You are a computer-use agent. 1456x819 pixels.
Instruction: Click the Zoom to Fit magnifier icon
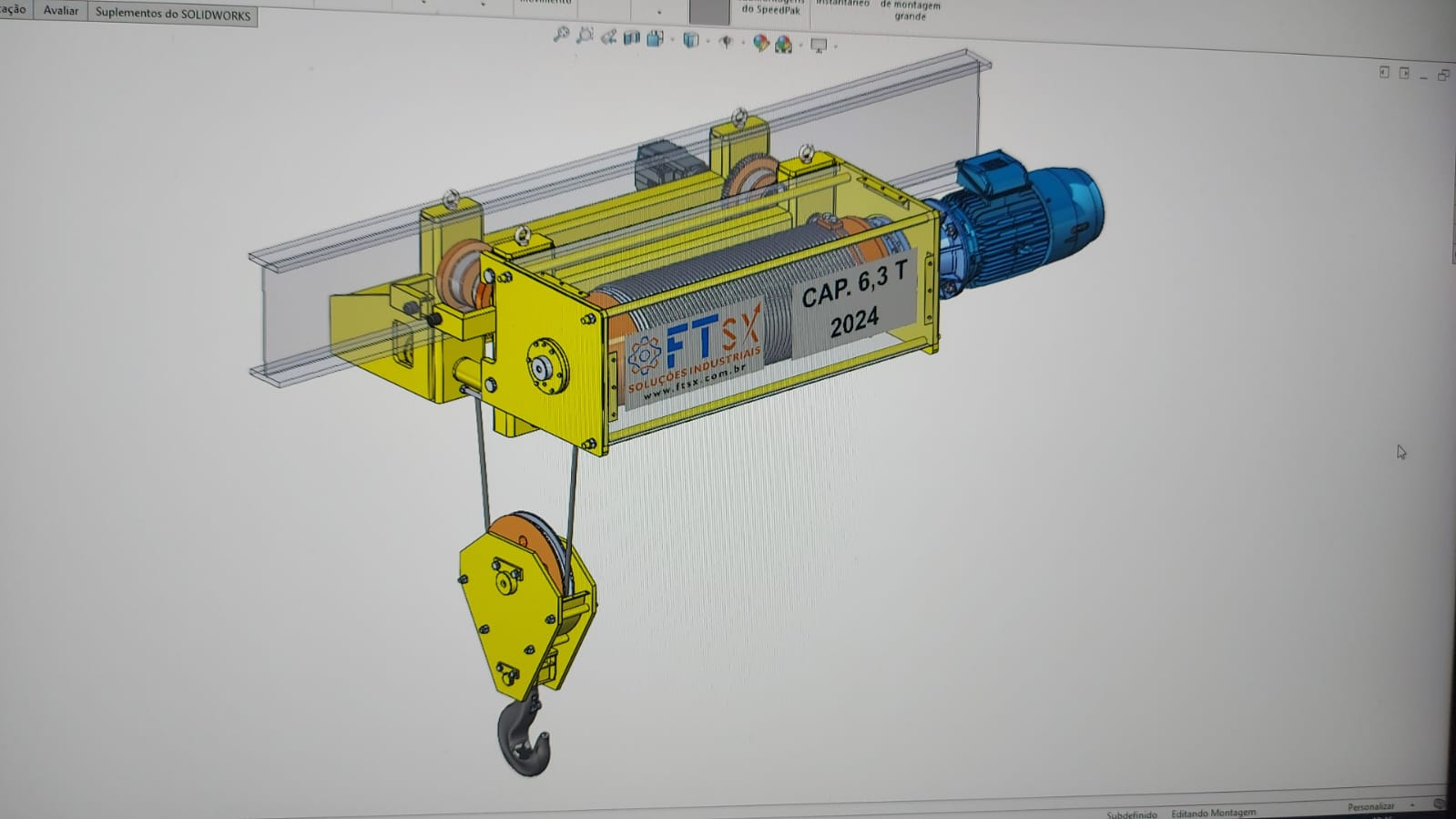561,35
